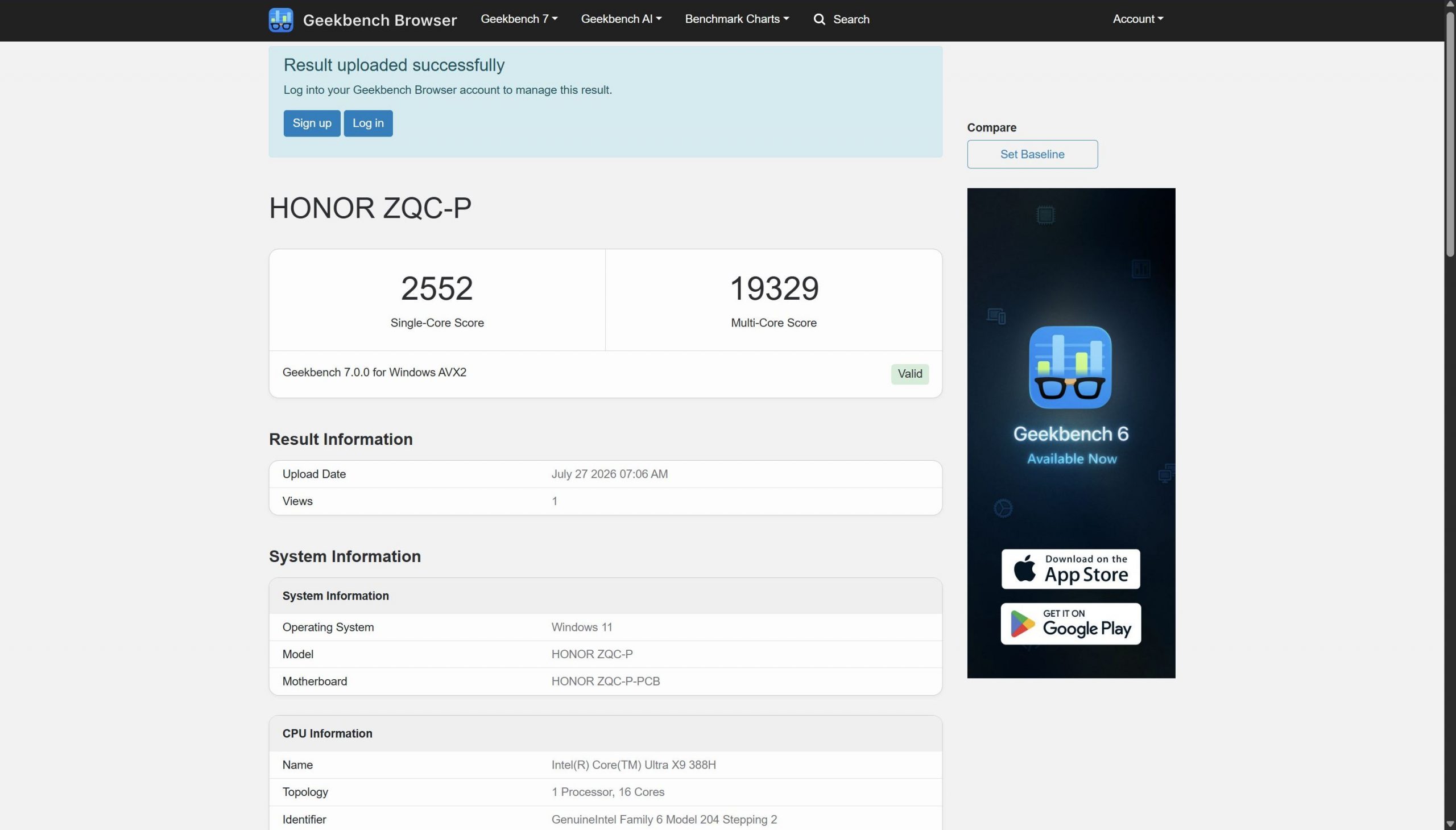Click the Result Information section heading
This screenshot has height=830, width=1456.
(340, 440)
